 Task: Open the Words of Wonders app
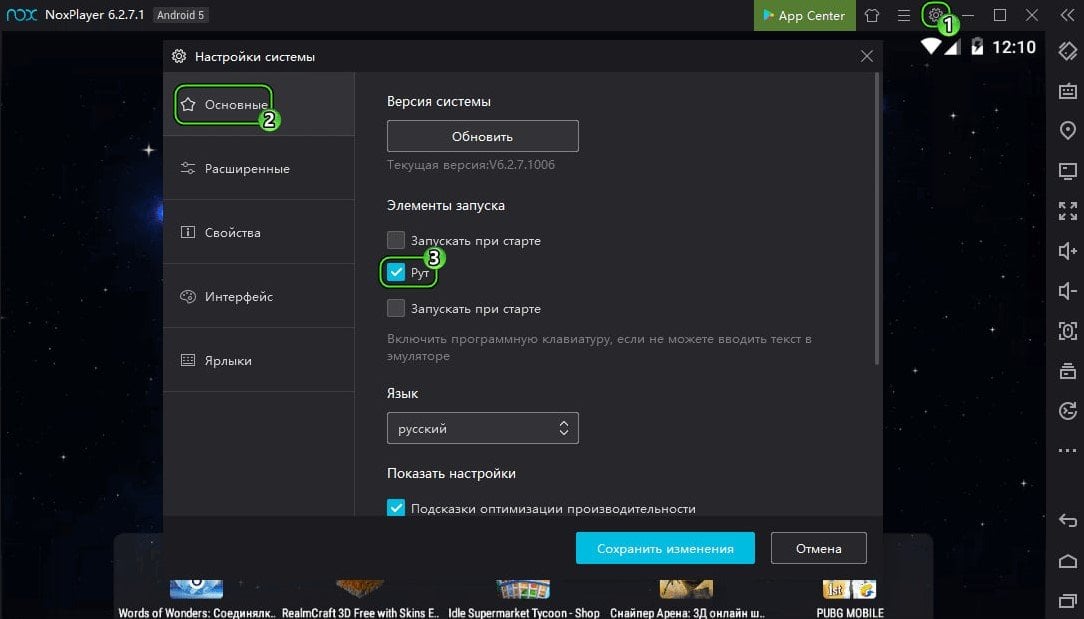(196, 600)
